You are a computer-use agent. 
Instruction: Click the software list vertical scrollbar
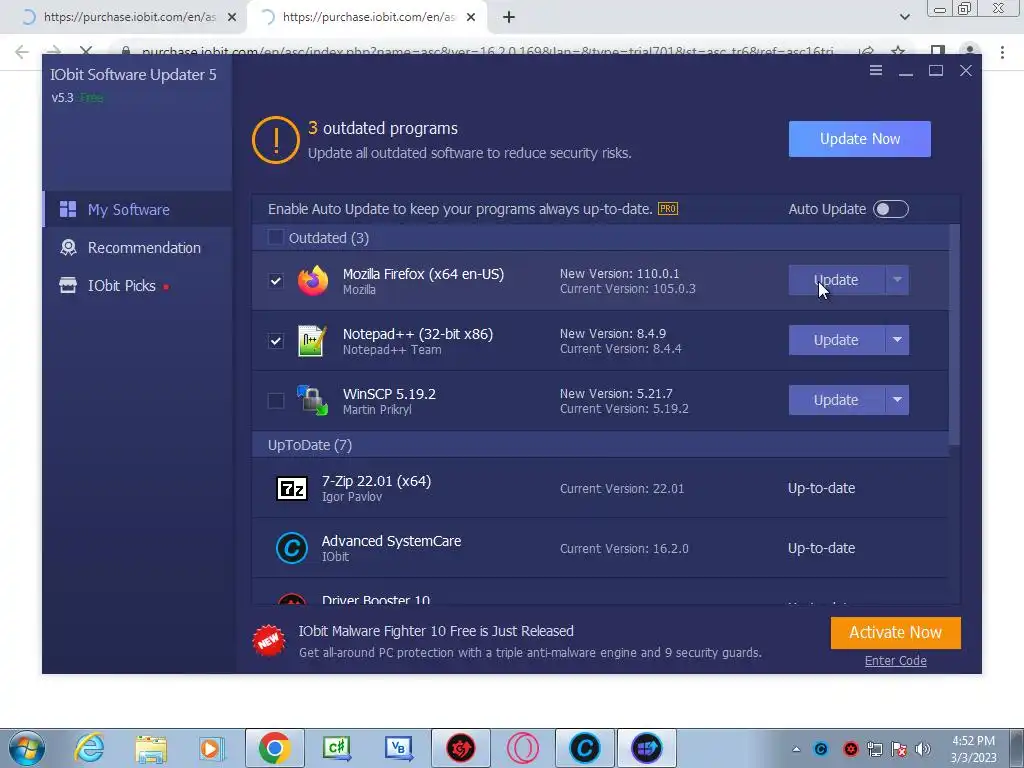[954, 334]
